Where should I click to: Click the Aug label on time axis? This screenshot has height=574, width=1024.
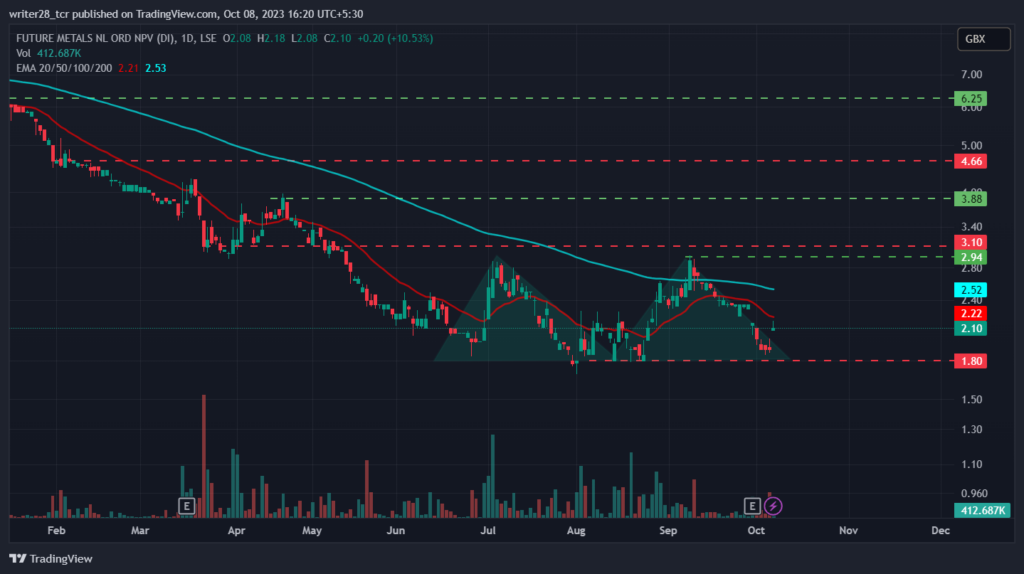click(576, 530)
